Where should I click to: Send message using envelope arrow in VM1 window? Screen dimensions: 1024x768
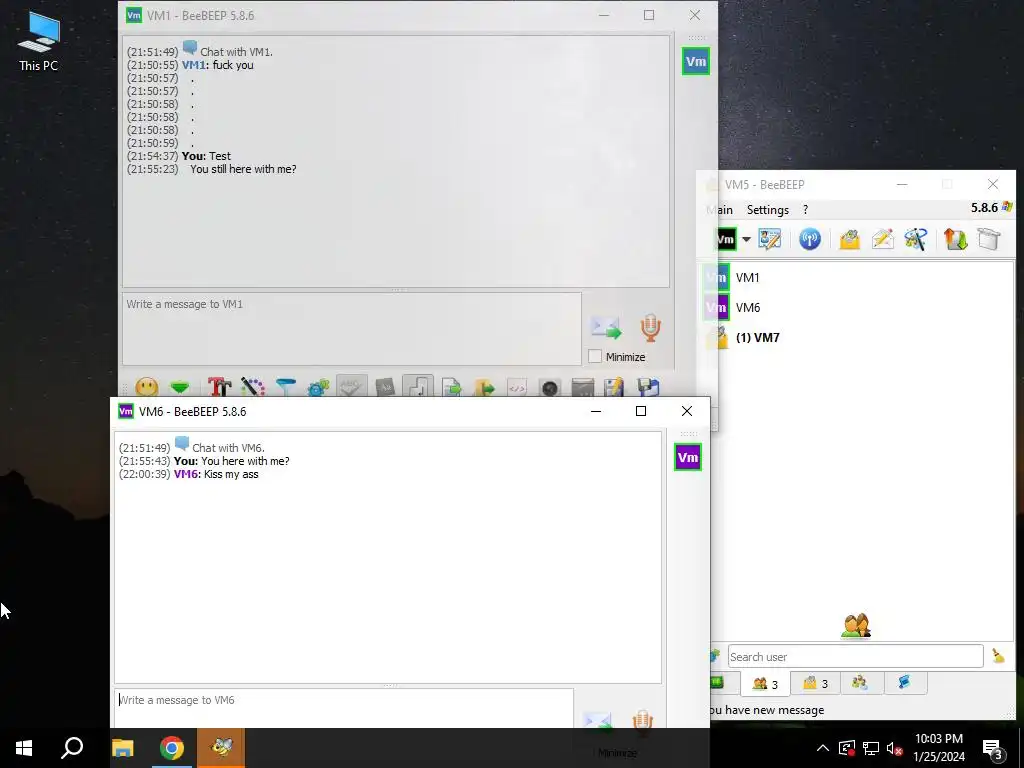[x=605, y=327]
